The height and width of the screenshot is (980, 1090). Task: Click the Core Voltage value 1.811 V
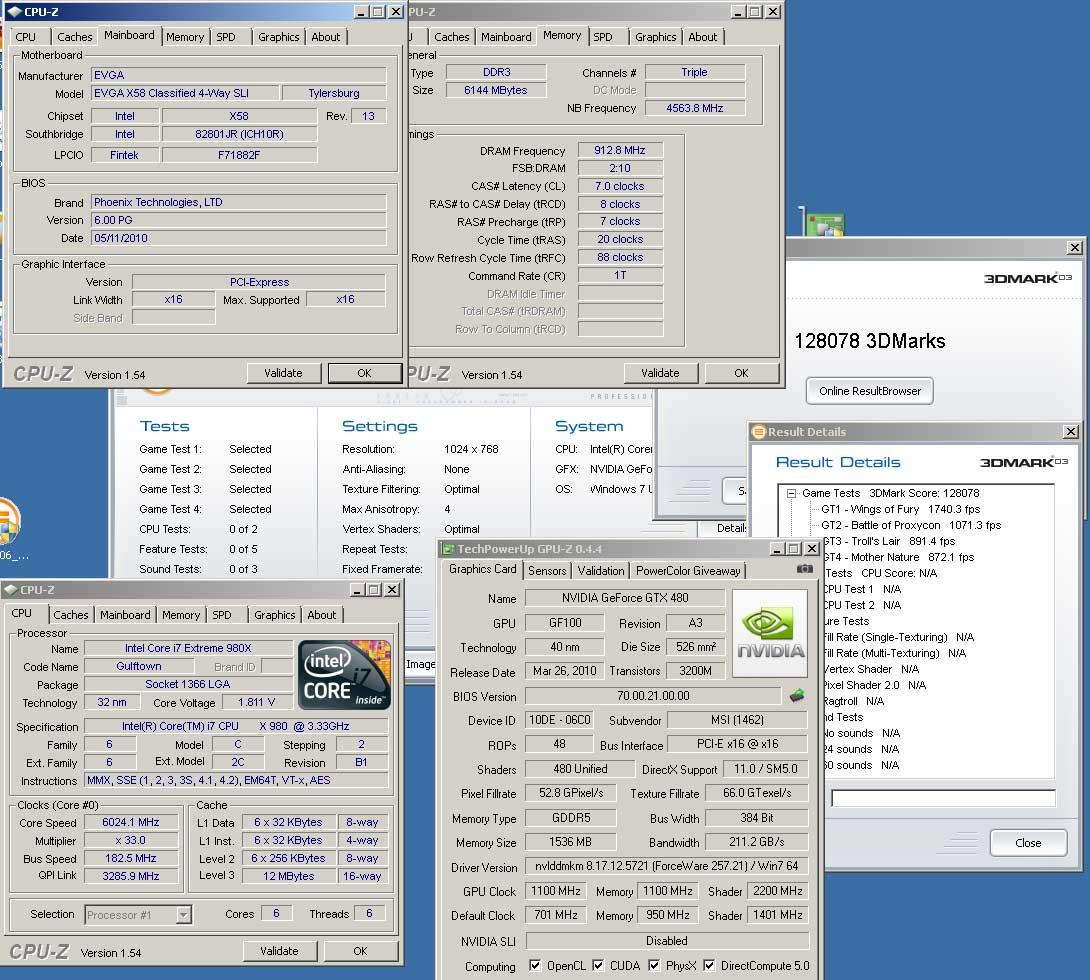click(x=257, y=702)
